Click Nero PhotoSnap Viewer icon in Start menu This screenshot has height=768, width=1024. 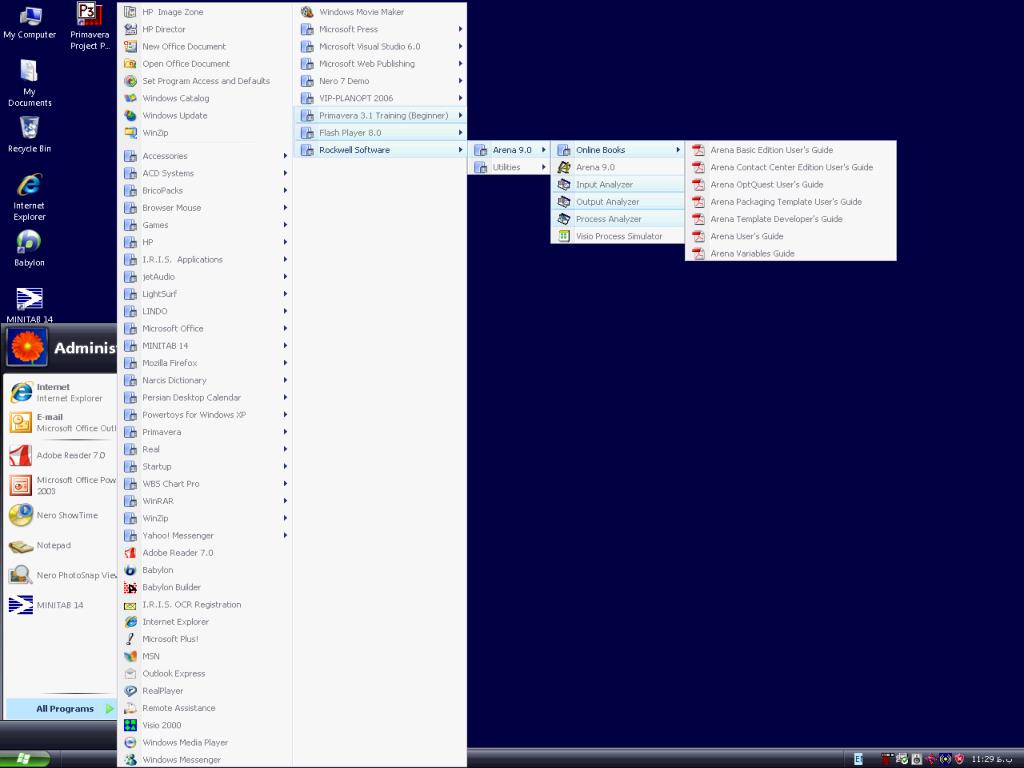(20, 575)
